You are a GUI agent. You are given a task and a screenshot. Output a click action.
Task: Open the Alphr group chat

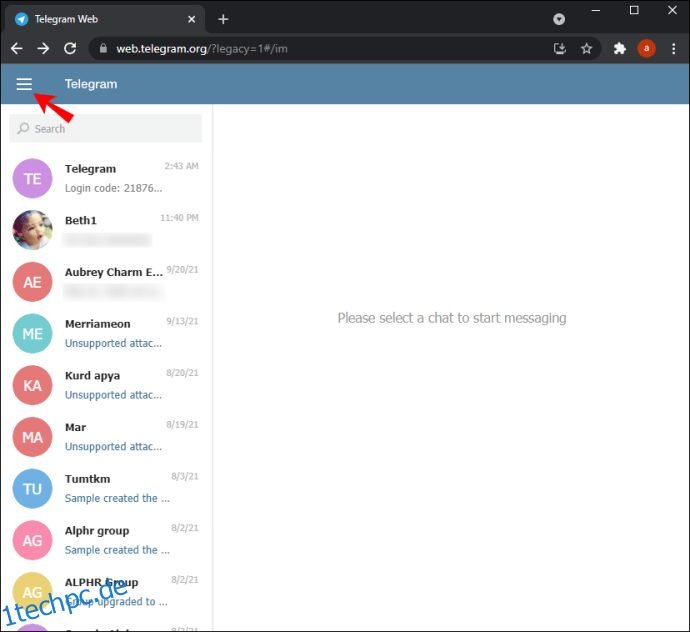coord(106,540)
